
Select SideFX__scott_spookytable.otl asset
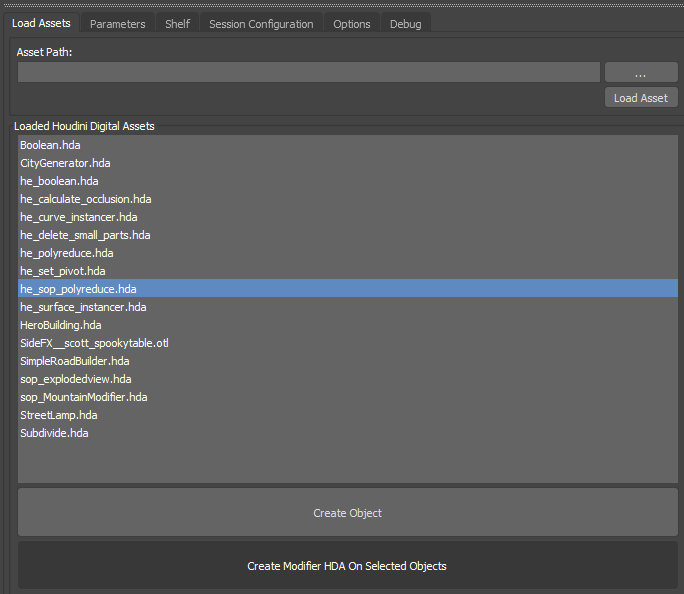[94, 343]
